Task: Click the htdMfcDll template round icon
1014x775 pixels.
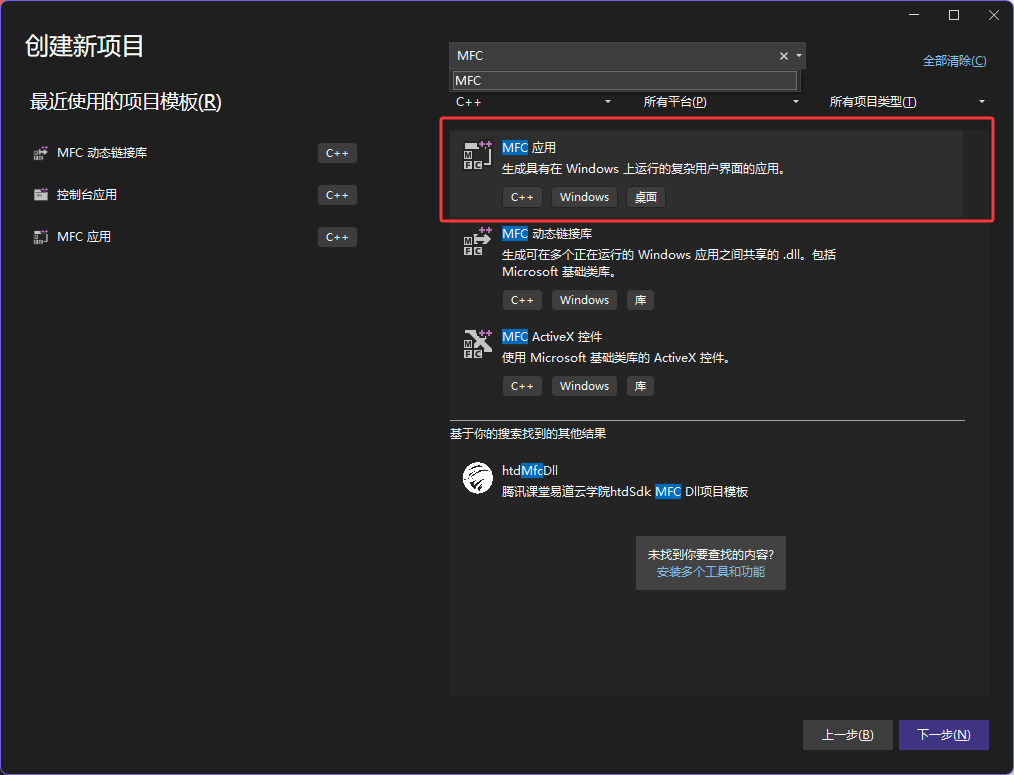Action: coord(477,478)
